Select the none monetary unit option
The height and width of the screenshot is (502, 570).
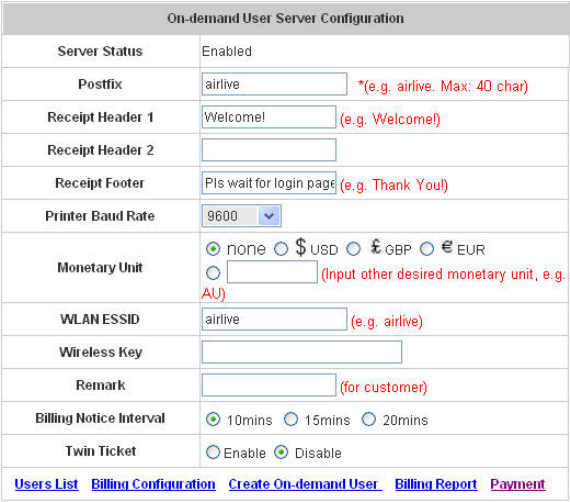point(213,249)
